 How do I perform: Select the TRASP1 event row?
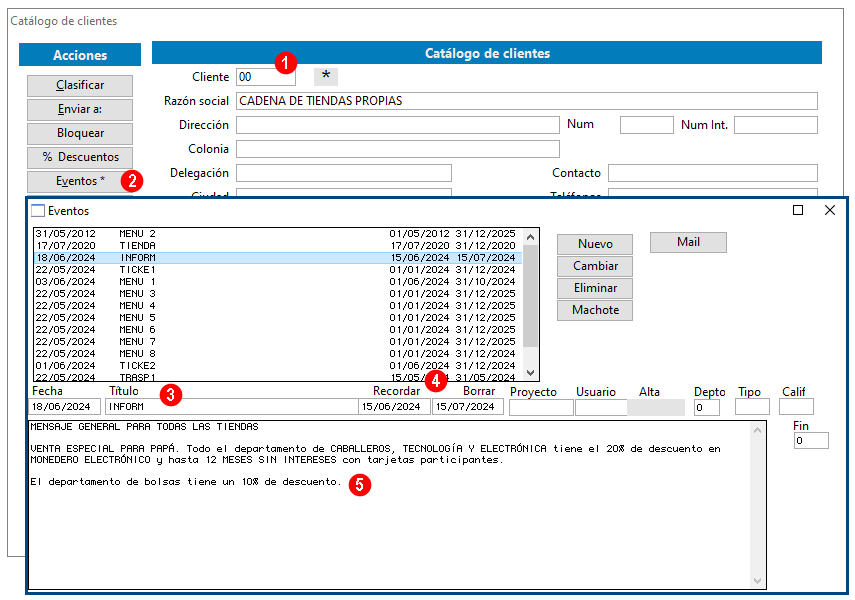pos(278,377)
